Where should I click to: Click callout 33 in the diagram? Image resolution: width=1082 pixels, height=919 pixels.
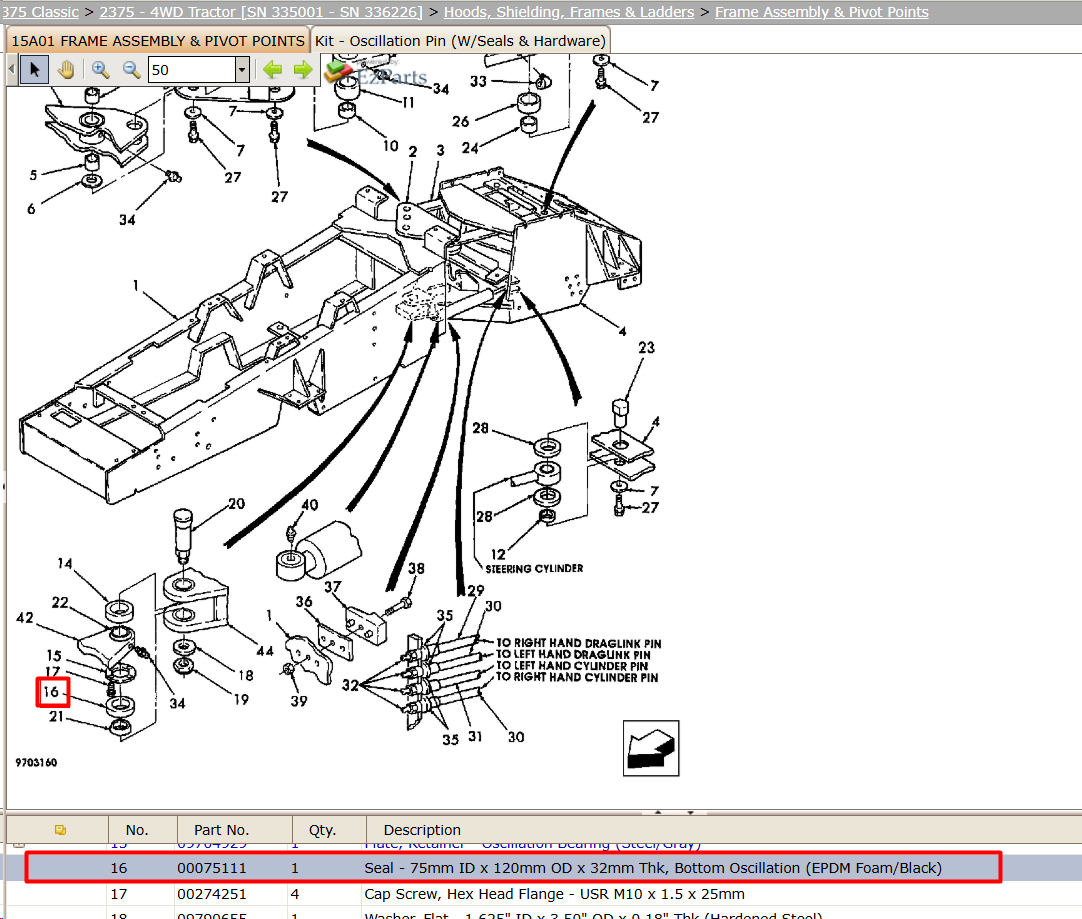478,81
